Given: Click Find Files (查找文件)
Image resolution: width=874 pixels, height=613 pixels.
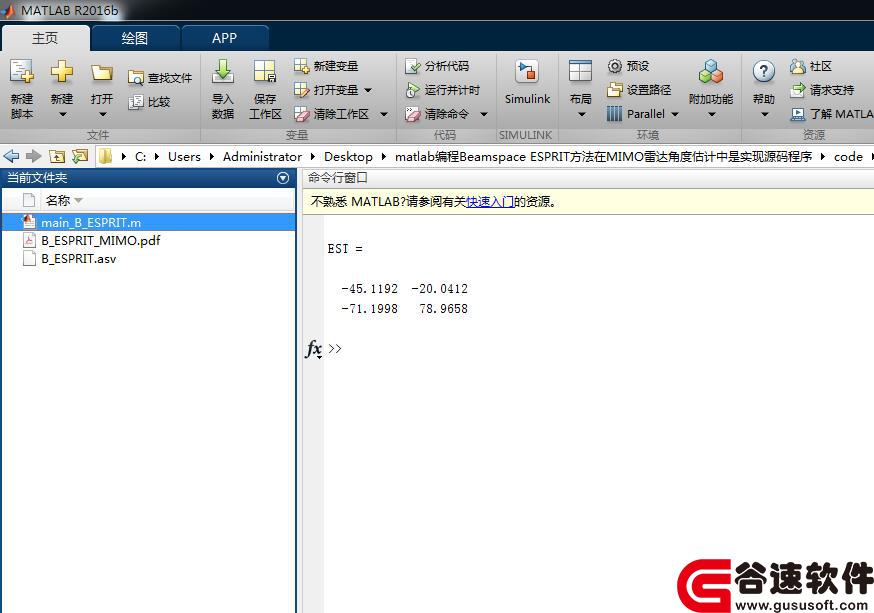Looking at the screenshot, I should tap(160, 78).
